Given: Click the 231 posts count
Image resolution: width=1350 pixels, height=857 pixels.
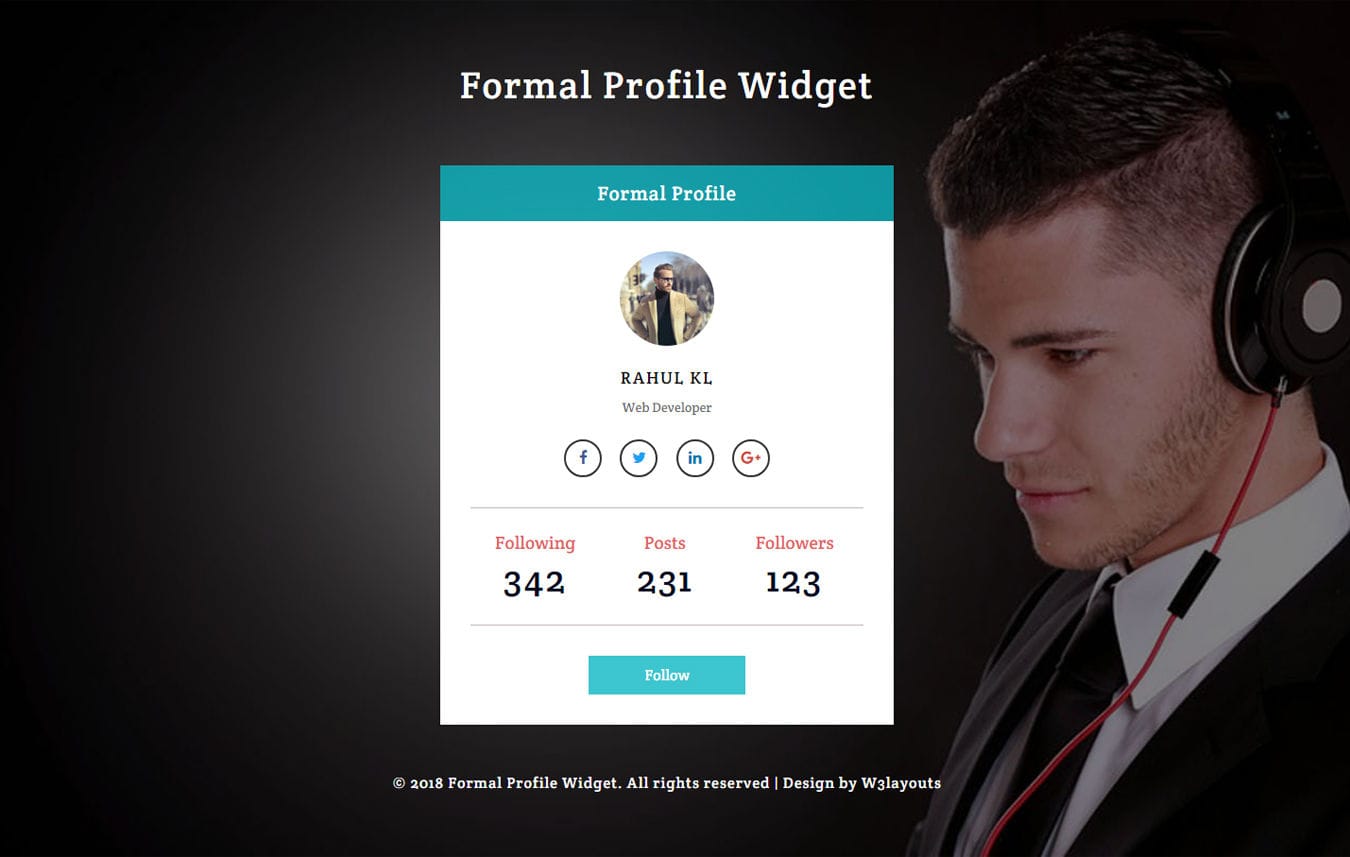Looking at the screenshot, I should (x=665, y=582).
